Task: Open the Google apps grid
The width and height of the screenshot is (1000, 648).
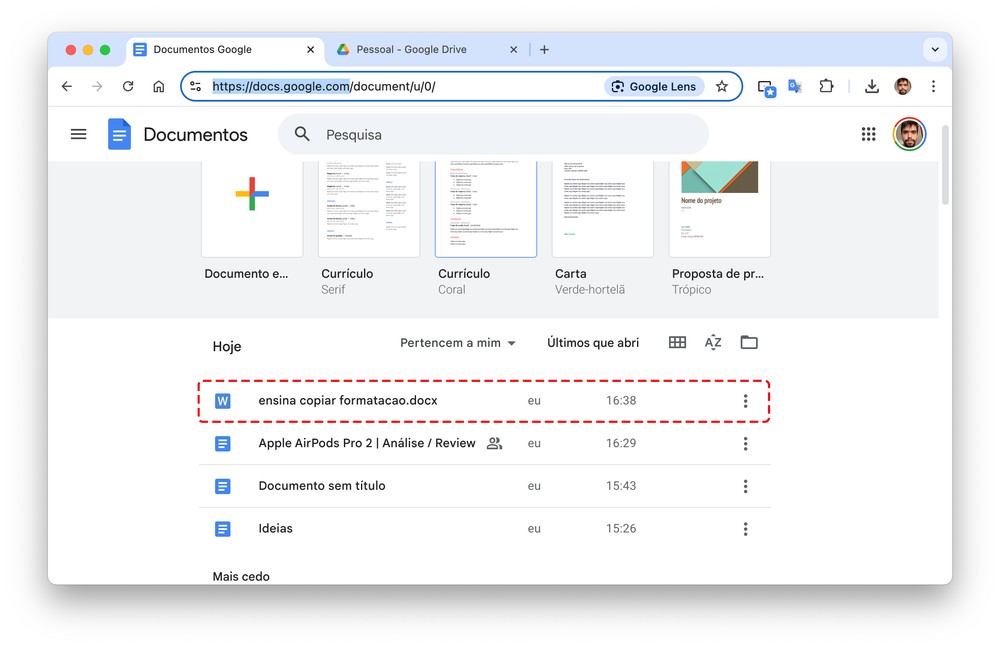Action: pyautogui.click(x=868, y=134)
